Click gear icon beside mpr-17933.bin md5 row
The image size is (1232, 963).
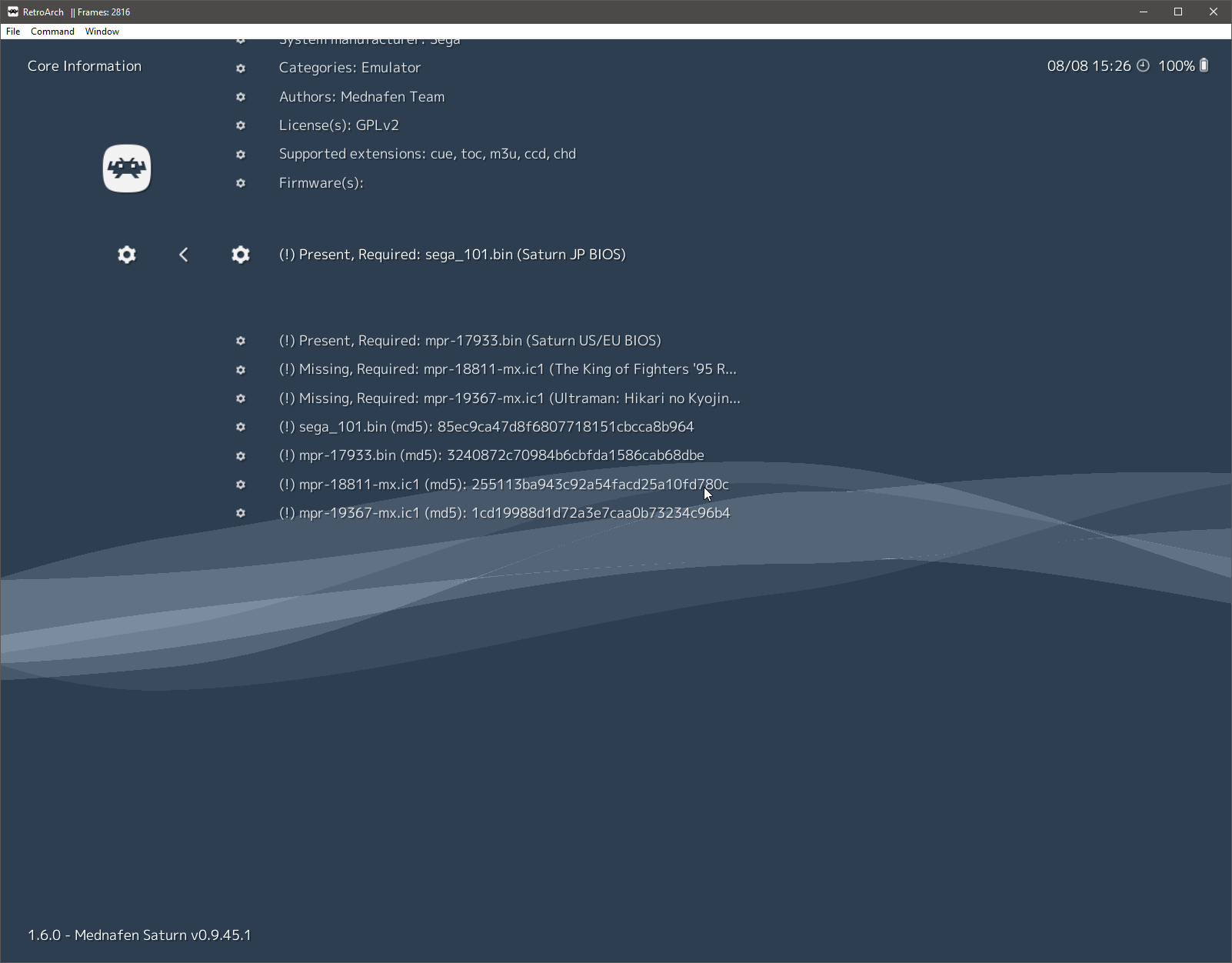[x=241, y=456]
